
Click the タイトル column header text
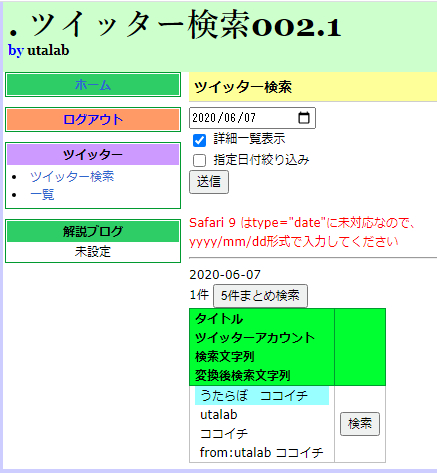pyautogui.click(x=219, y=319)
